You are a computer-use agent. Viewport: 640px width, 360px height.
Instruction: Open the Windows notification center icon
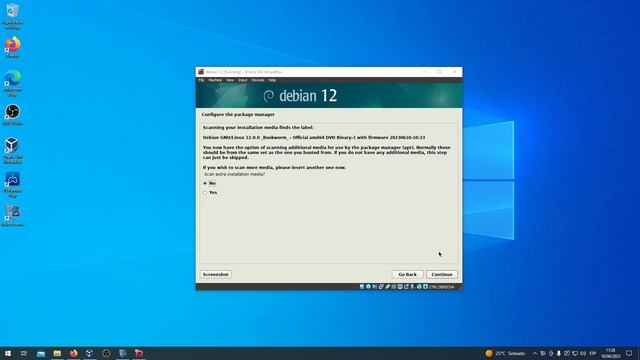pos(629,353)
